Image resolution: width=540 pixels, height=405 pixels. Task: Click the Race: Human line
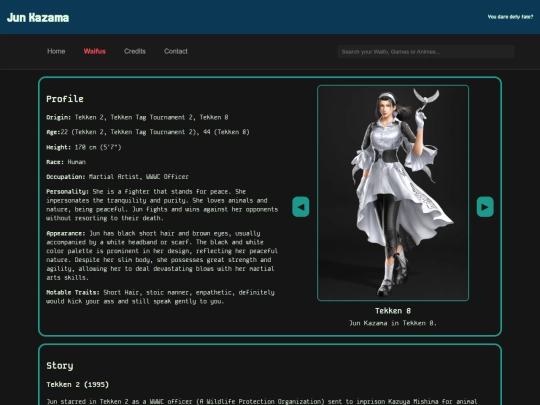pyautogui.click(x=66, y=162)
